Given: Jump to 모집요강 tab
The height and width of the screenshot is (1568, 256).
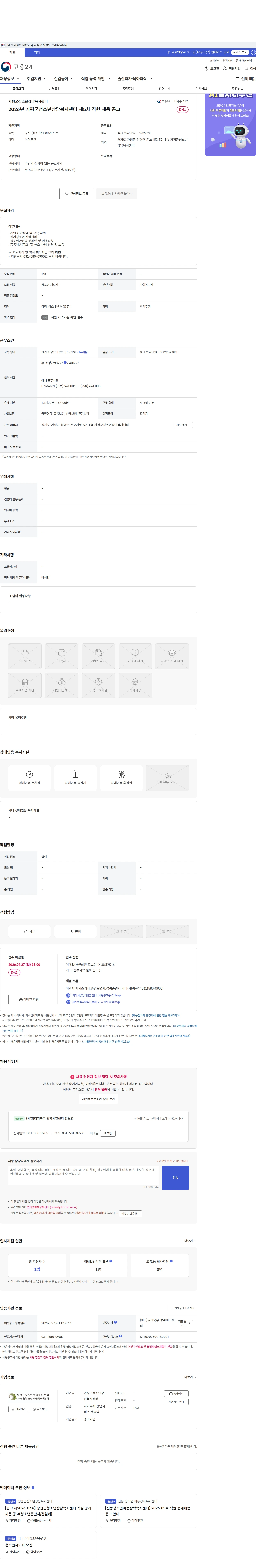Looking at the screenshot, I should click(x=18, y=89).
